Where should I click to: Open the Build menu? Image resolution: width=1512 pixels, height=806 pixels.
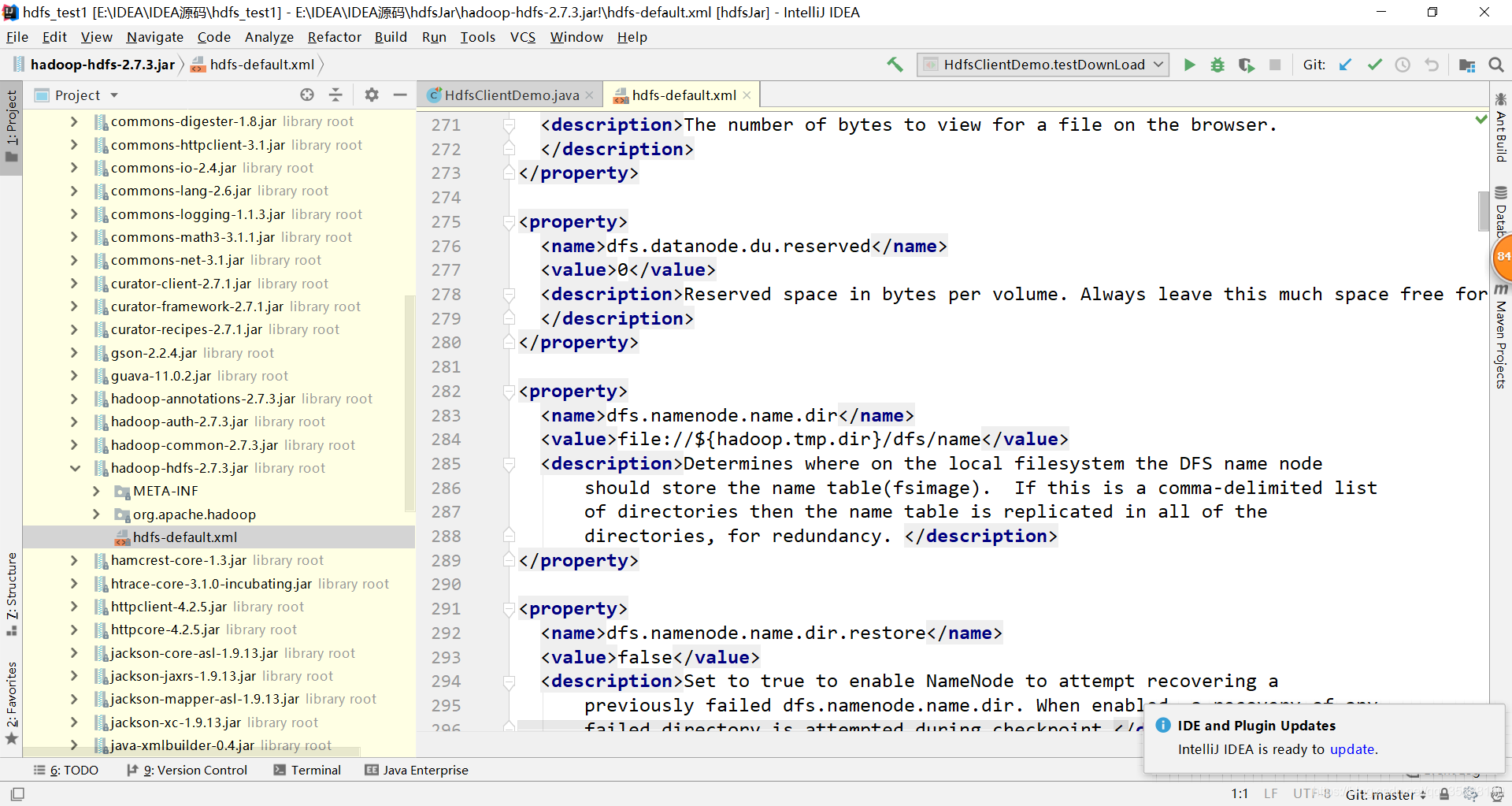tap(391, 37)
